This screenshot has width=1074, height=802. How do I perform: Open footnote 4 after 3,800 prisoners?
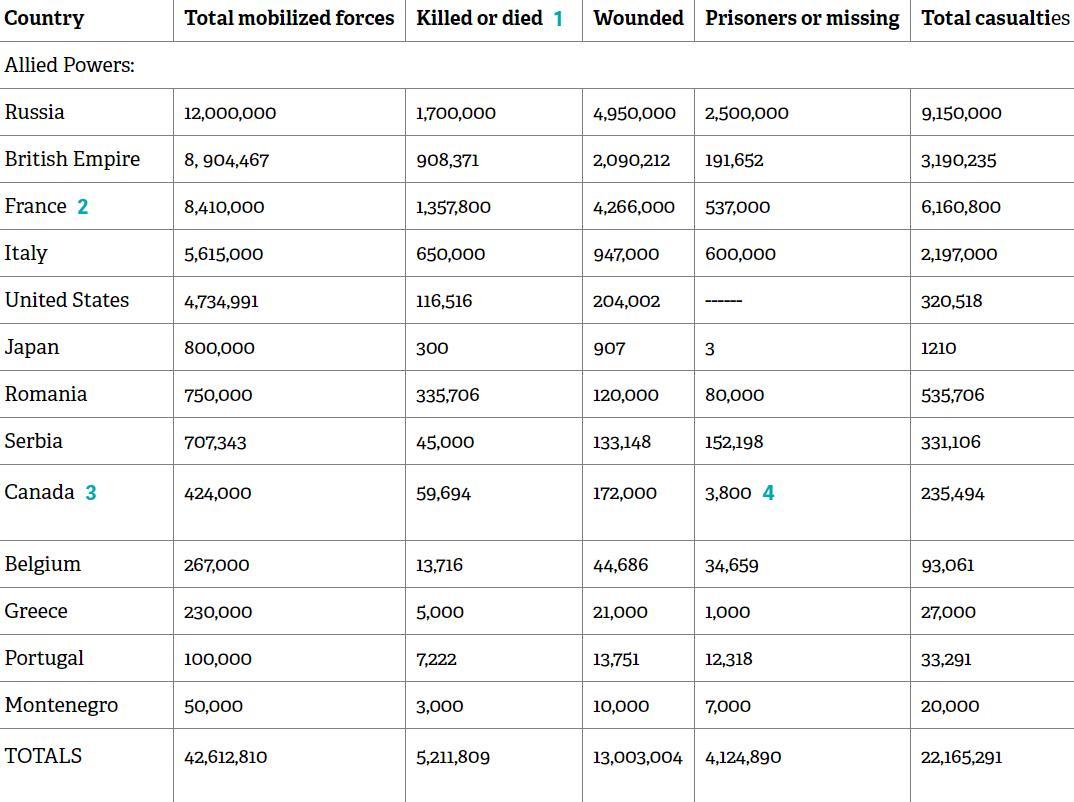769,492
